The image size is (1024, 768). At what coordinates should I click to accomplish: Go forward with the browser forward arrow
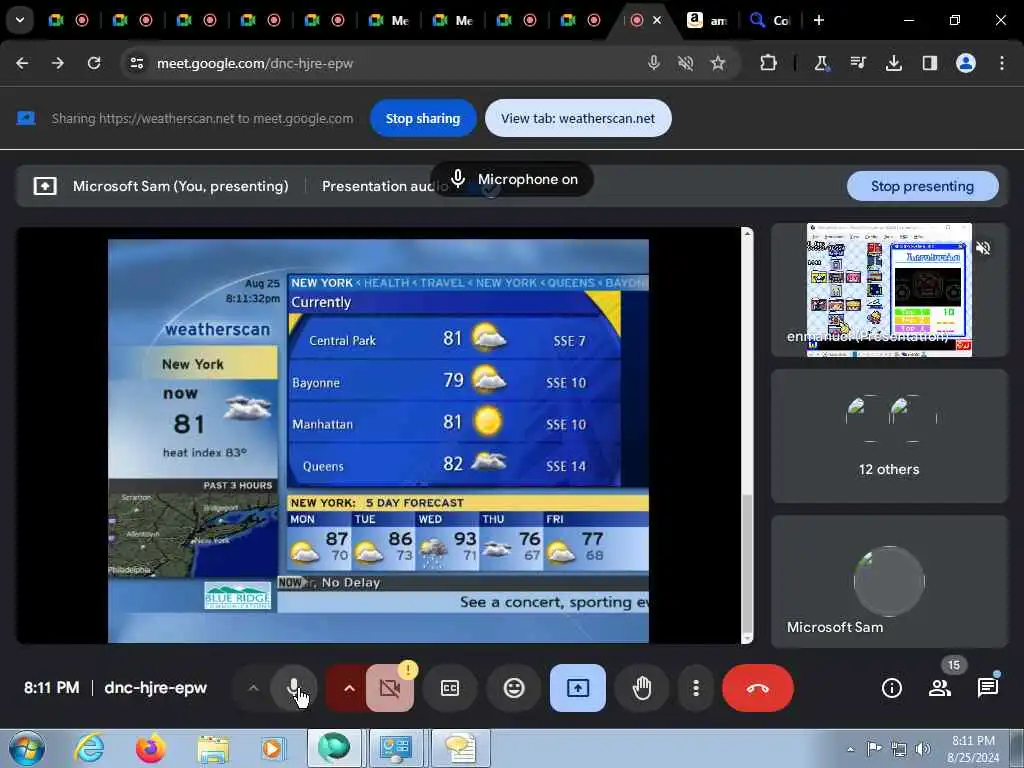(58, 63)
